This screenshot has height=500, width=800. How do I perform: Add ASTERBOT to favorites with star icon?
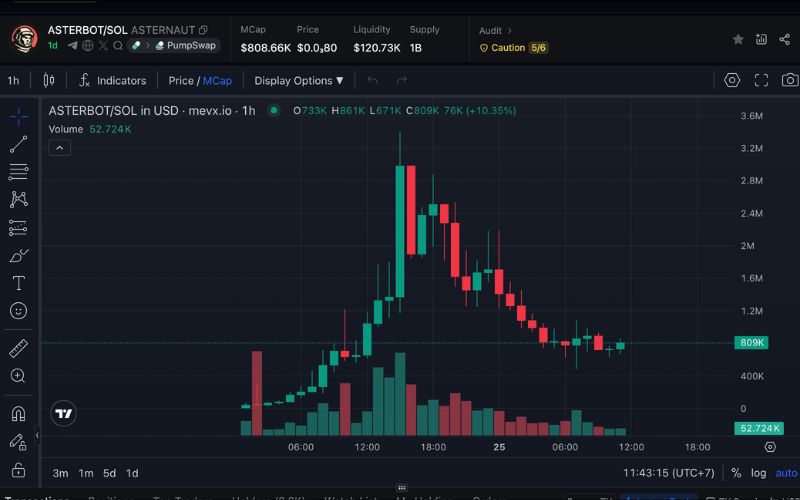tap(738, 39)
